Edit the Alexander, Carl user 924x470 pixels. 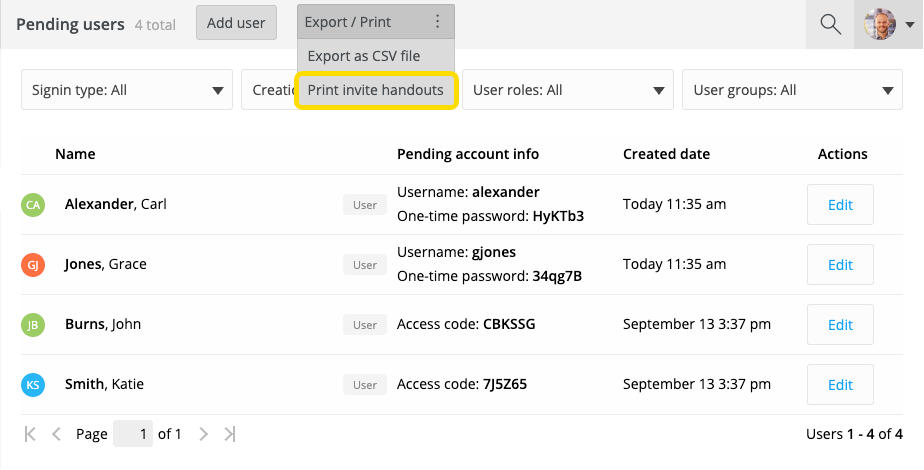[x=840, y=204]
